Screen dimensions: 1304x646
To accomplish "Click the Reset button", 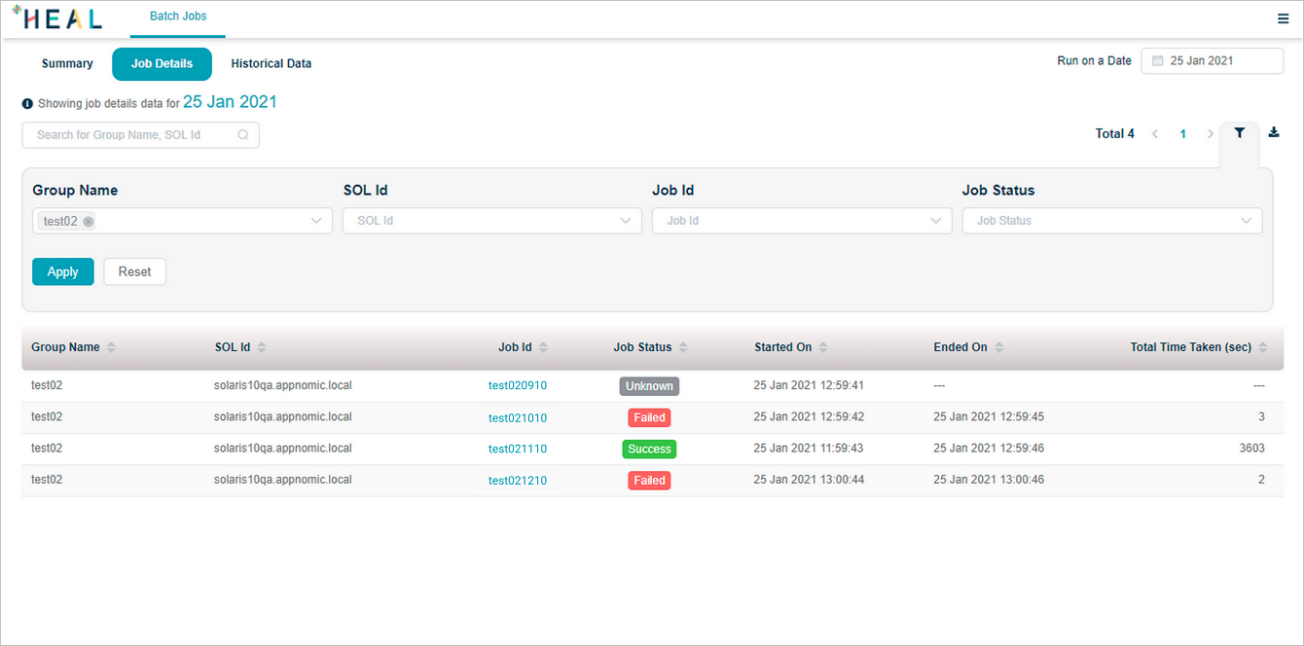I will coord(135,272).
